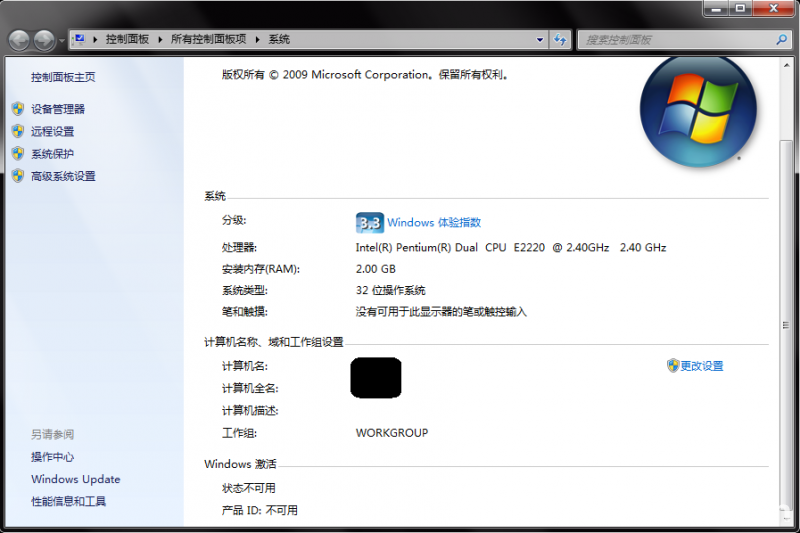Click the 版权所有 2009 Microsoft Corporation text

pos(365,75)
